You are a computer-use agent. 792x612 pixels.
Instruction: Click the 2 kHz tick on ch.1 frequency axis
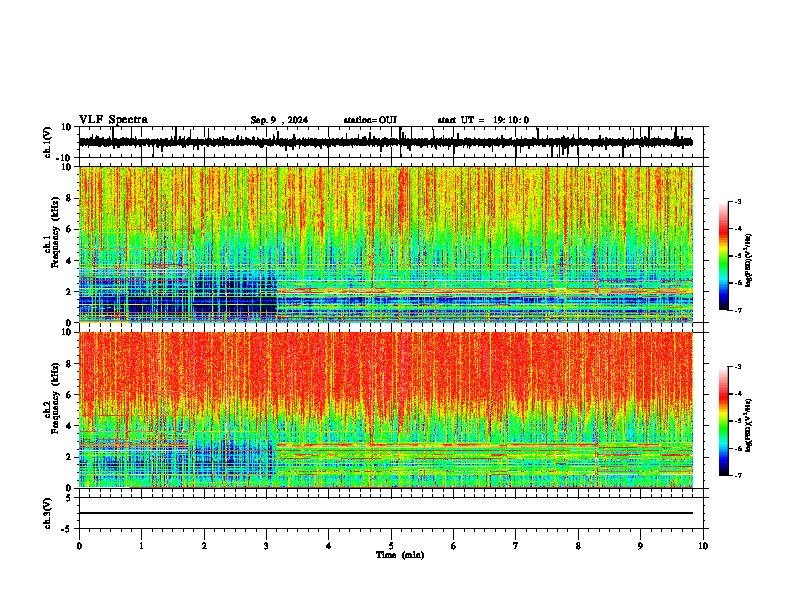click(70, 292)
